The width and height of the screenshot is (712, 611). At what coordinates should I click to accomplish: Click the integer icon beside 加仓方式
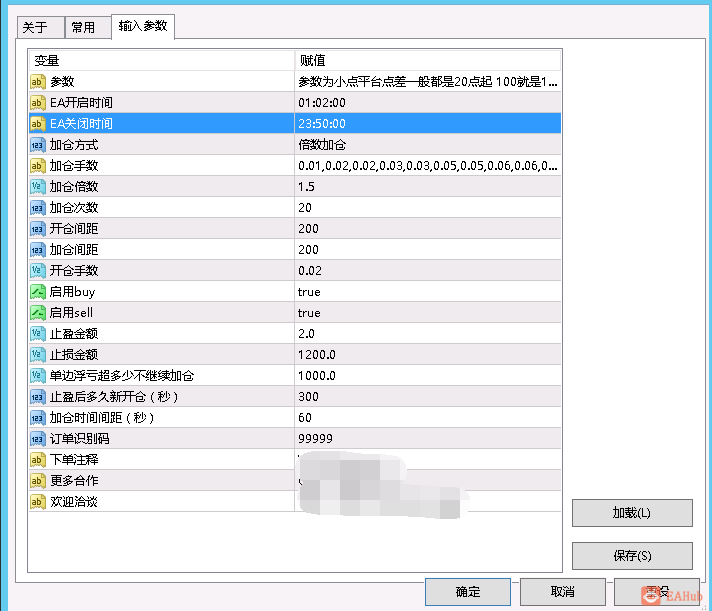(38, 145)
